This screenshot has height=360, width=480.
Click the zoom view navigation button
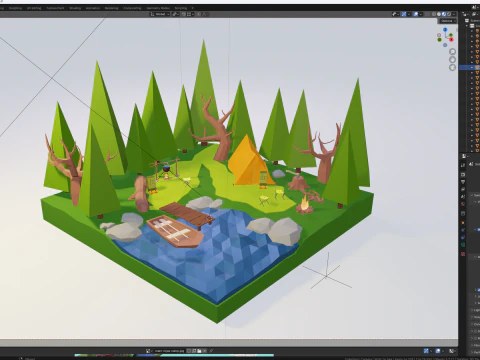click(x=452, y=51)
